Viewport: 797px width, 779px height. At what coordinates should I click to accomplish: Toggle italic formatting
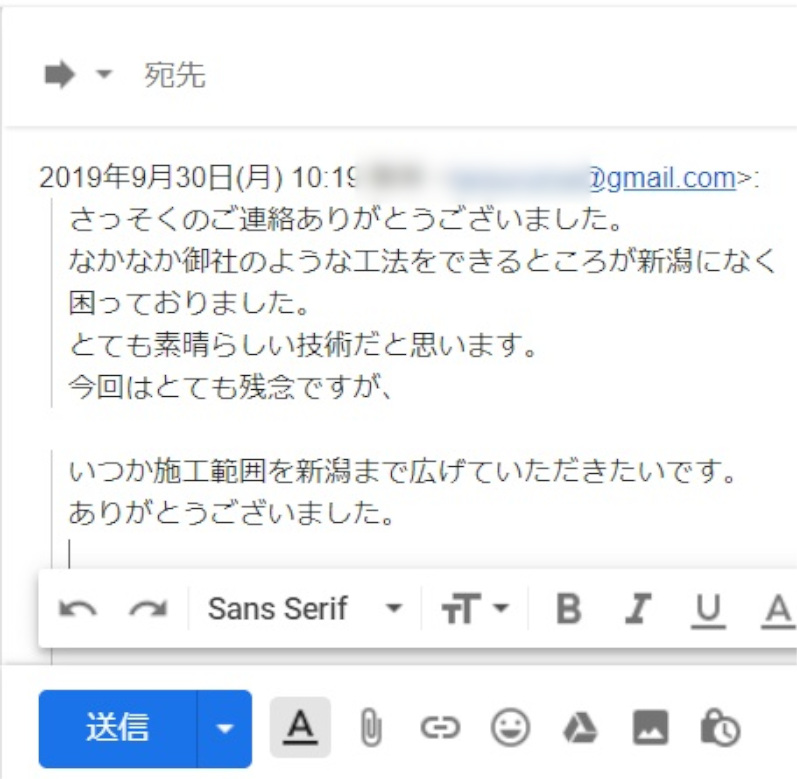tap(638, 608)
